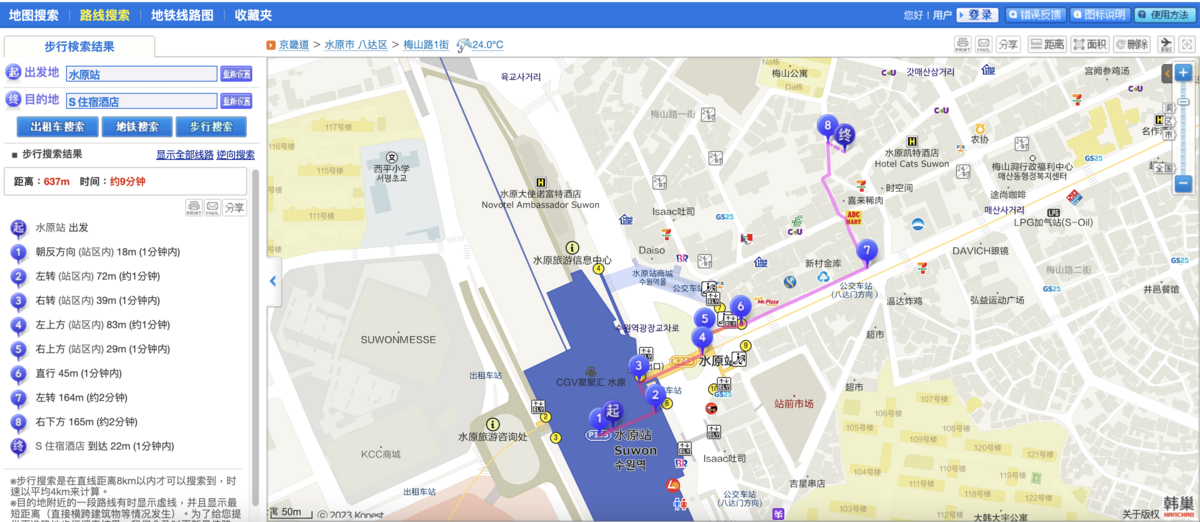Click 逆向搜索 reverse search link
The image size is (1200, 522).
[236, 155]
